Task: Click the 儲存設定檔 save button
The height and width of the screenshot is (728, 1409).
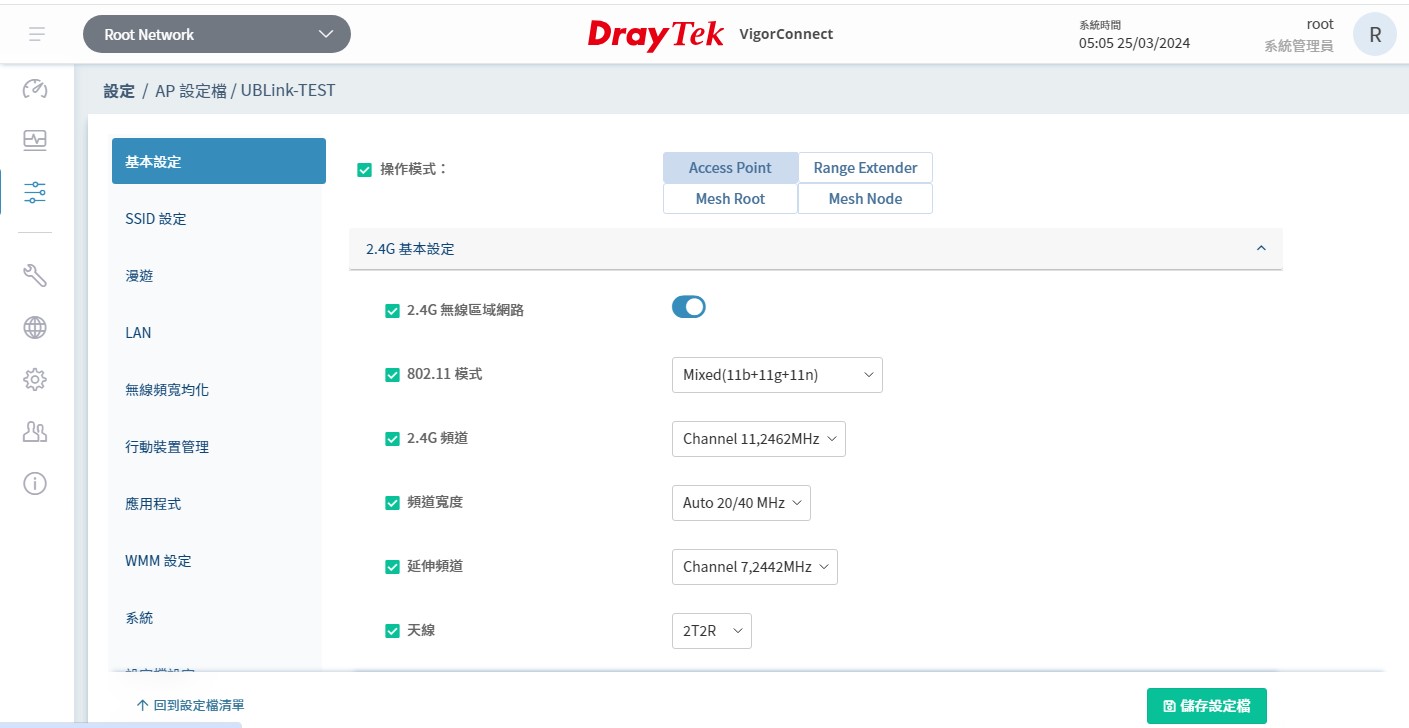Action: pyautogui.click(x=1206, y=706)
